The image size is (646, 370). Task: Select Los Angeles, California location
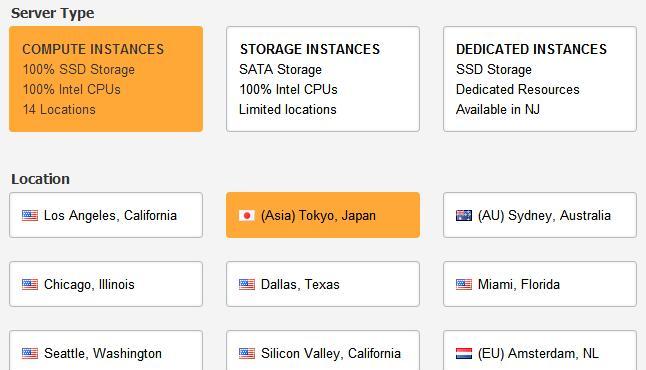pyautogui.click(x=106, y=215)
